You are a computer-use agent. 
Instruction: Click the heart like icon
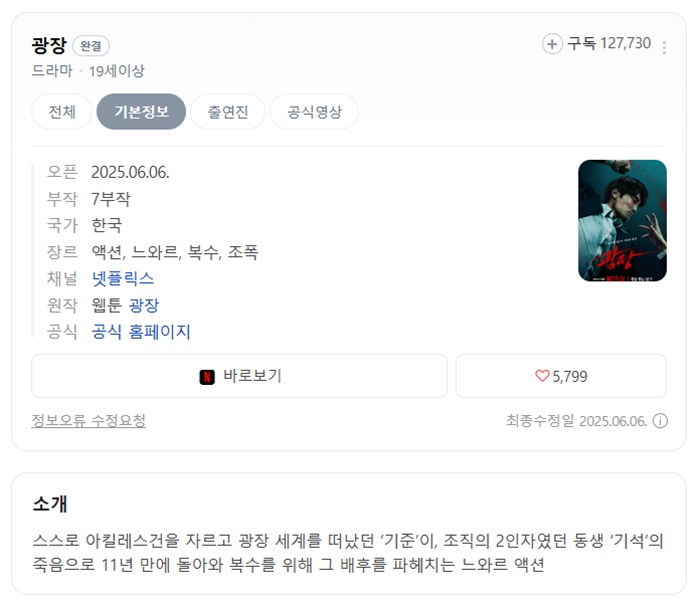point(542,376)
